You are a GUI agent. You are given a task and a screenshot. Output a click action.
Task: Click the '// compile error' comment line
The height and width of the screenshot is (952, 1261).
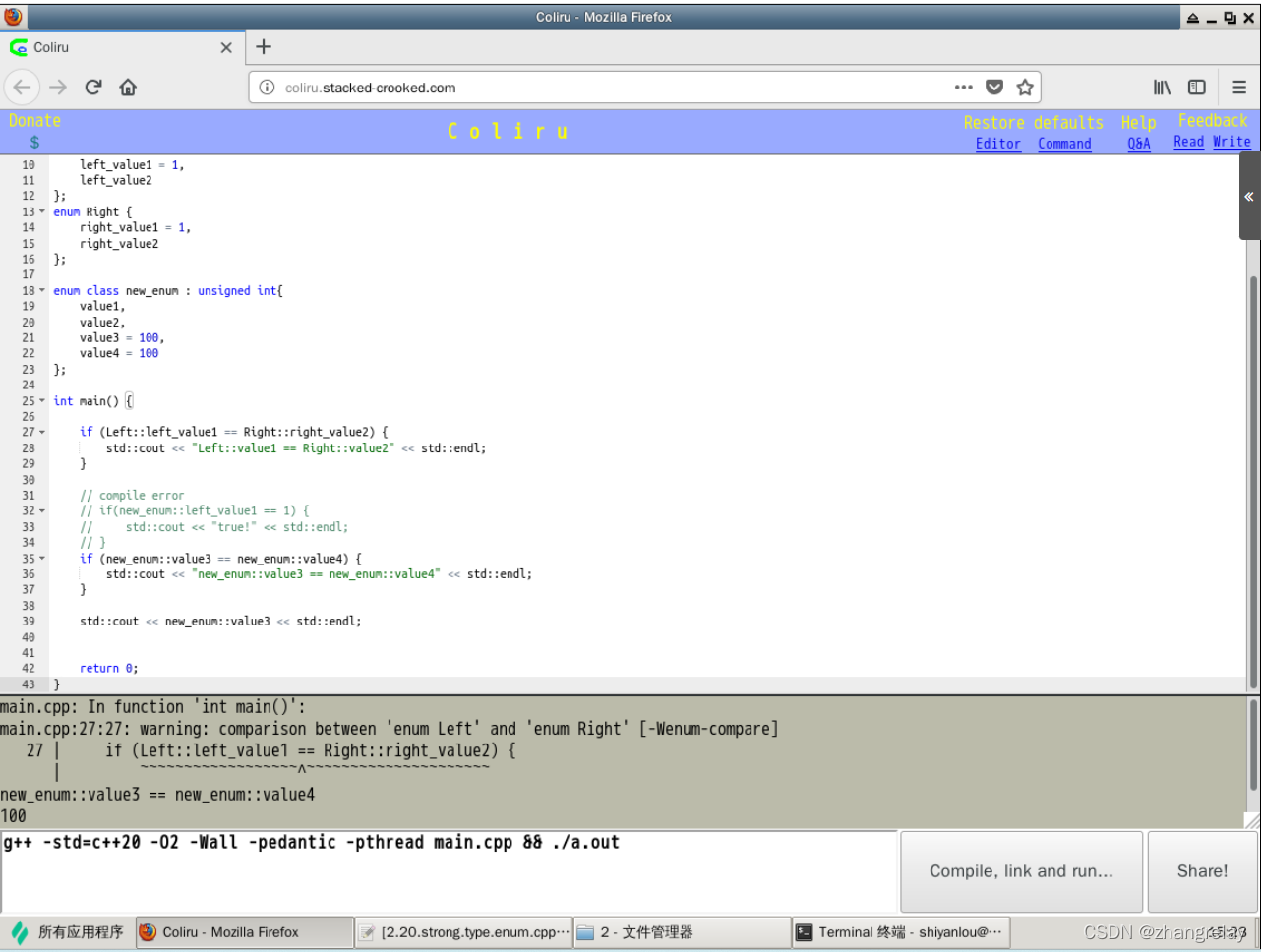(x=132, y=496)
